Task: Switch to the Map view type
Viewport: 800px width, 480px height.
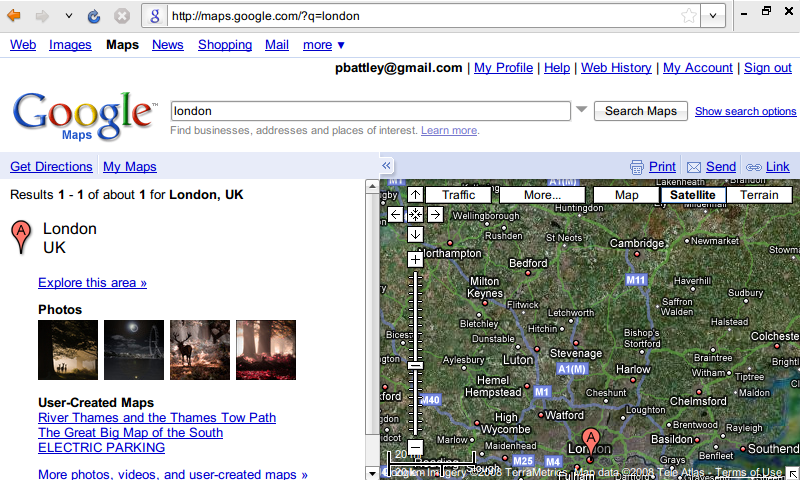Action: pyautogui.click(x=627, y=195)
